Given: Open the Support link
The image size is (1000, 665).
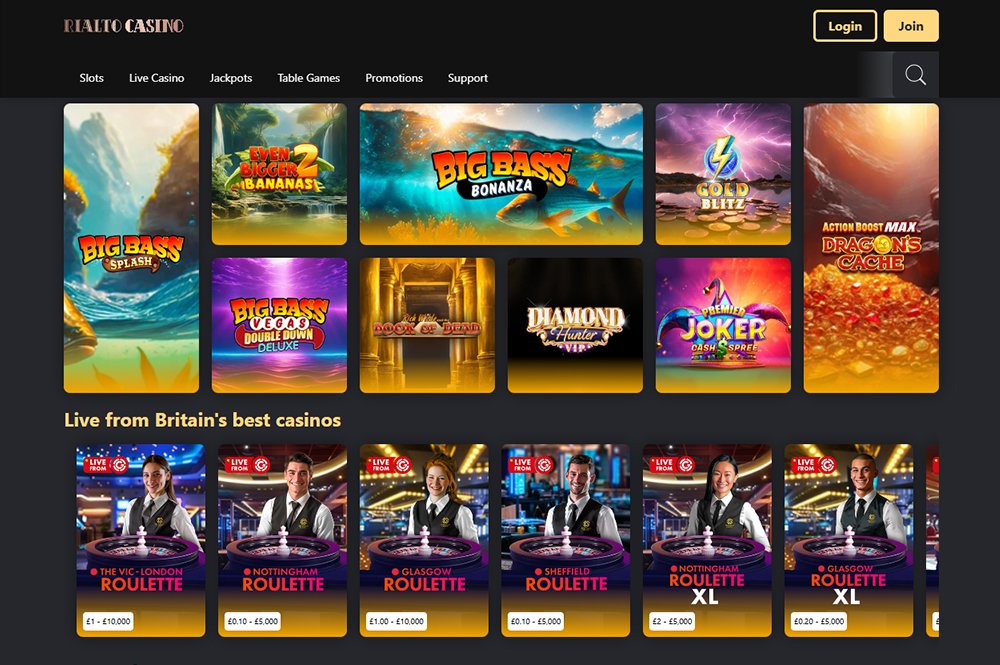Looking at the screenshot, I should point(467,78).
